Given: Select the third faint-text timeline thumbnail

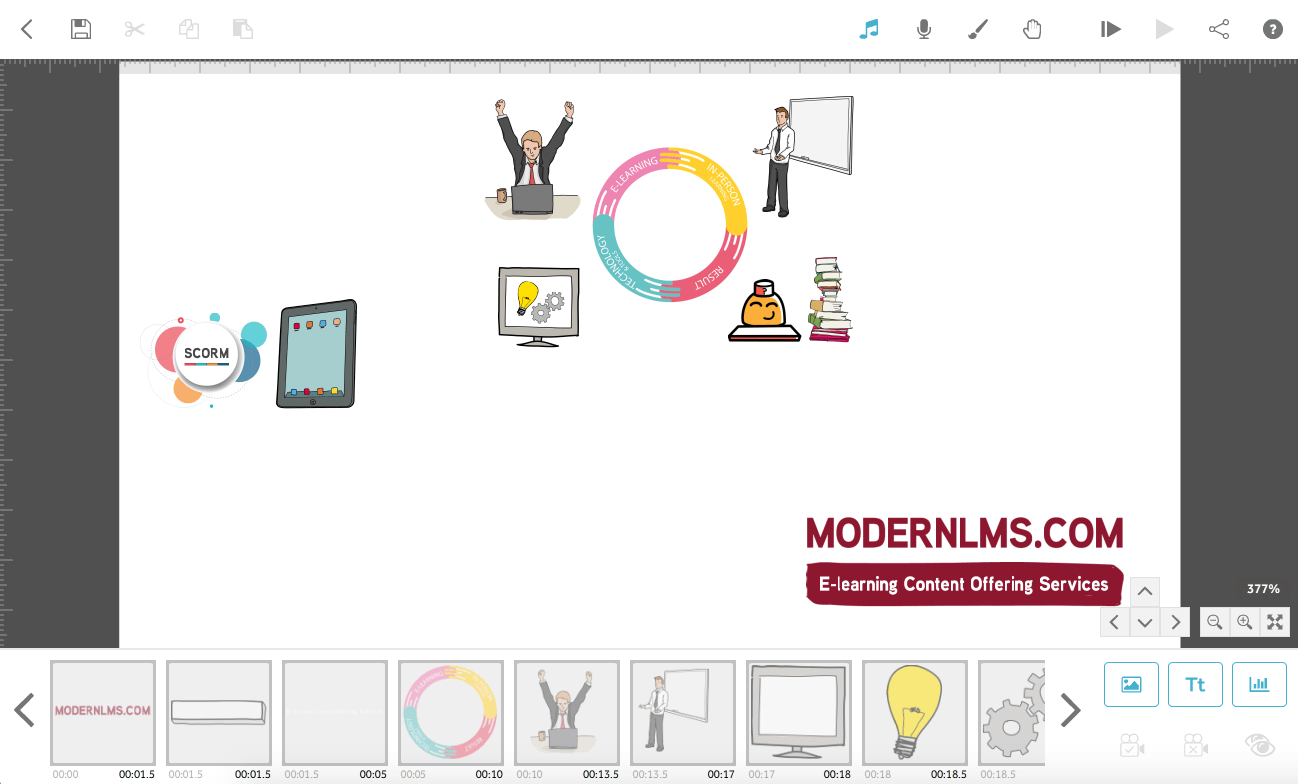Looking at the screenshot, I should click(x=335, y=712).
